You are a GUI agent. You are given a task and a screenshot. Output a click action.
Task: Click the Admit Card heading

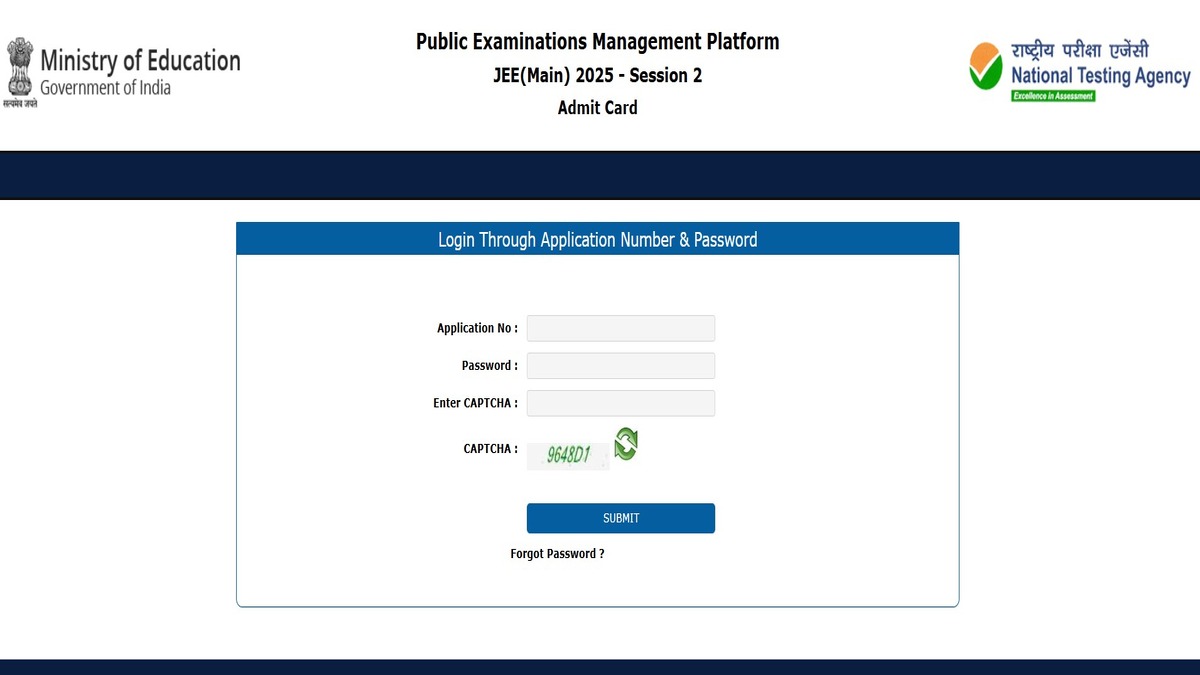(597, 108)
